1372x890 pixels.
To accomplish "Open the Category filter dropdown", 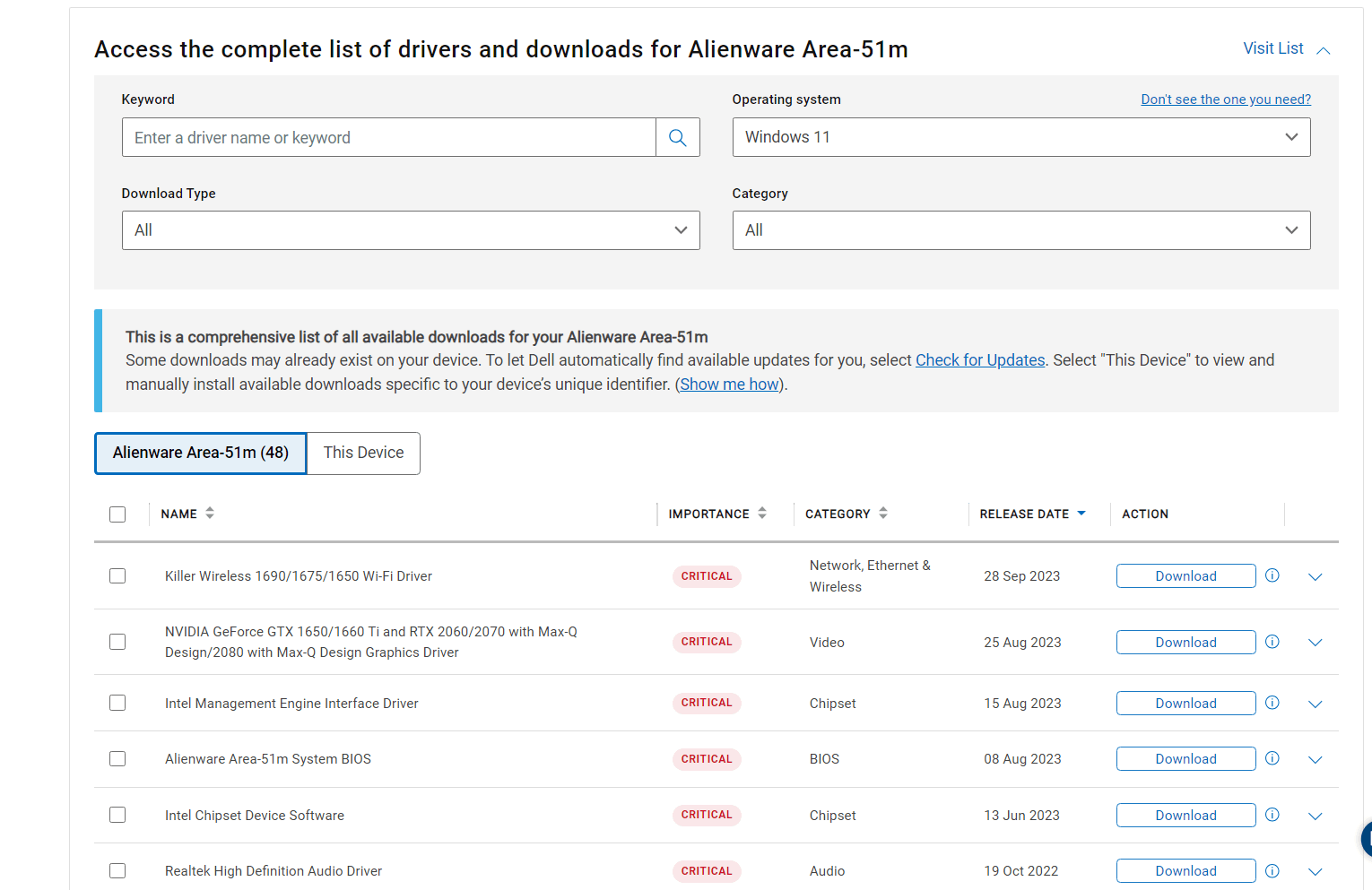I will coord(1021,230).
